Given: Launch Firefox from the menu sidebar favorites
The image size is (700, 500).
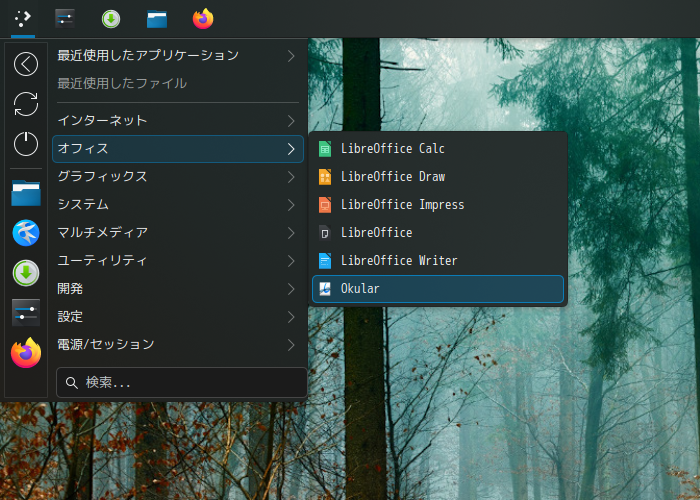Looking at the screenshot, I should point(26,353).
